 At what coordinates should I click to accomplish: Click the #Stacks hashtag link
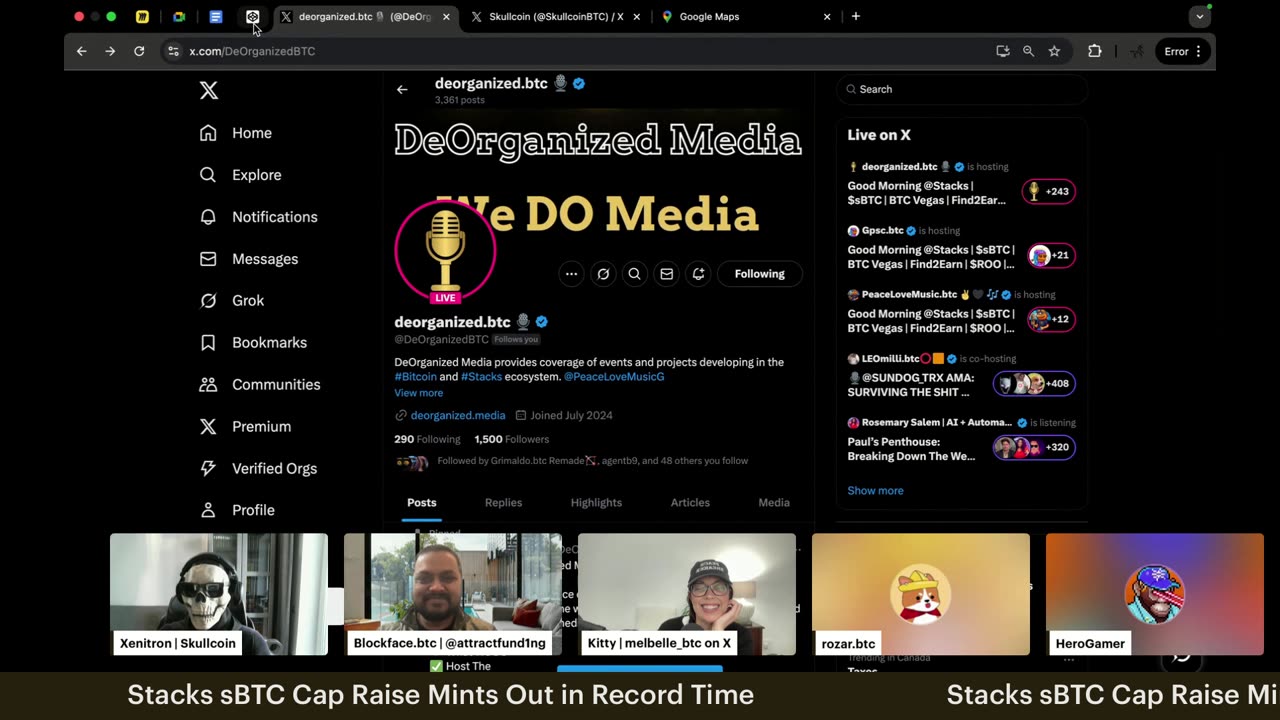(x=481, y=377)
